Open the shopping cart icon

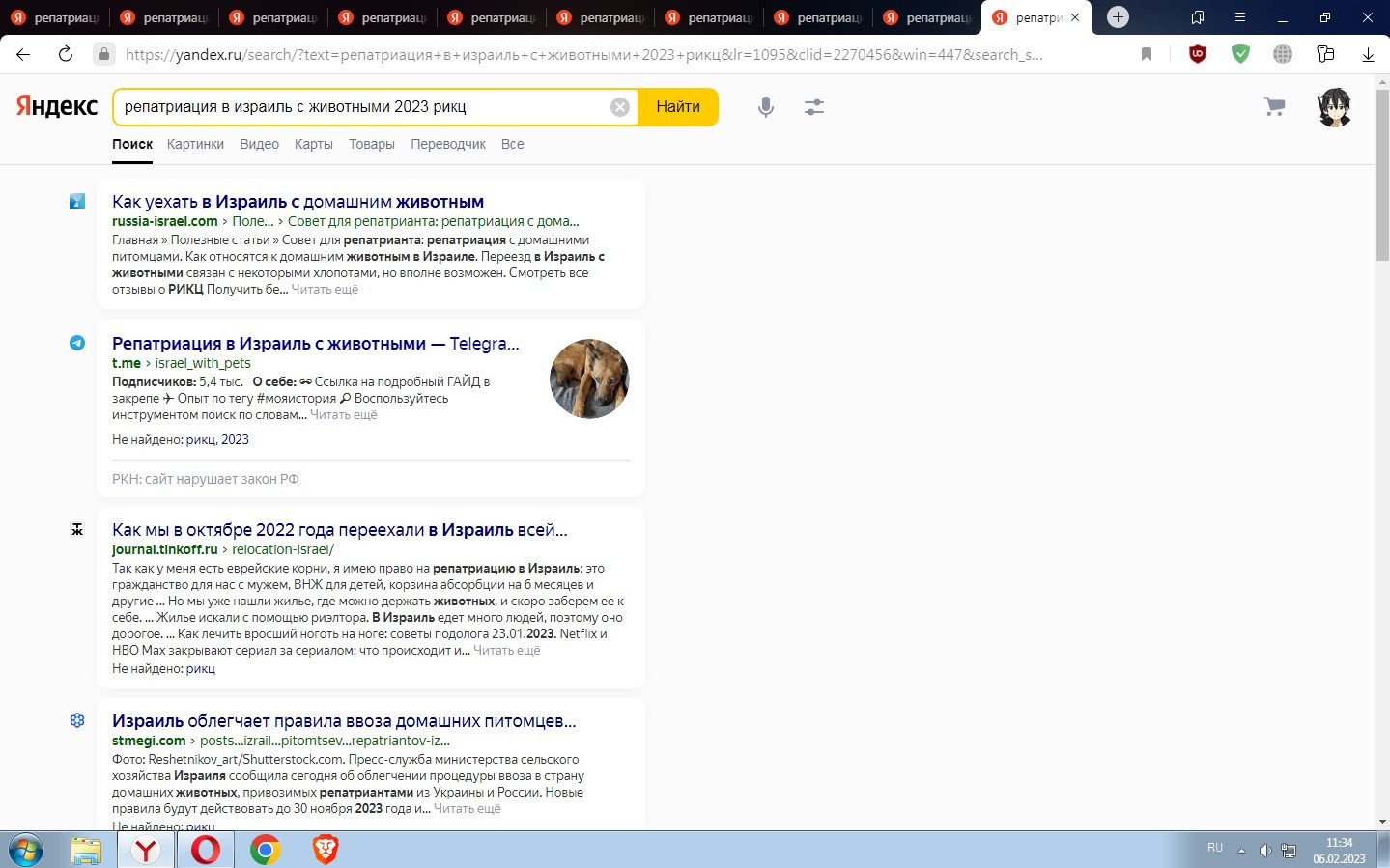(x=1275, y=106)
